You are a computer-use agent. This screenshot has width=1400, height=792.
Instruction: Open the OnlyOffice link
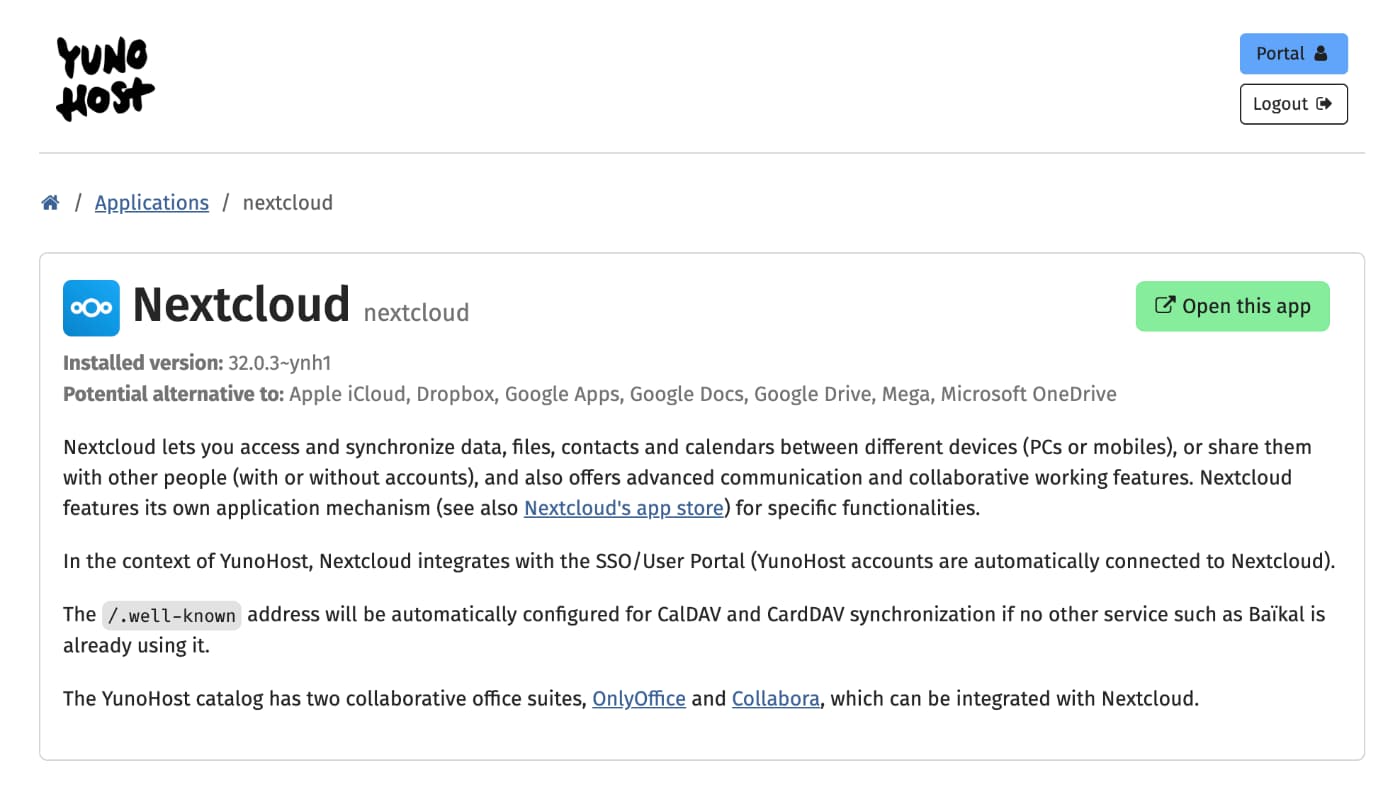pyautogui.click(x=638, y=698)
